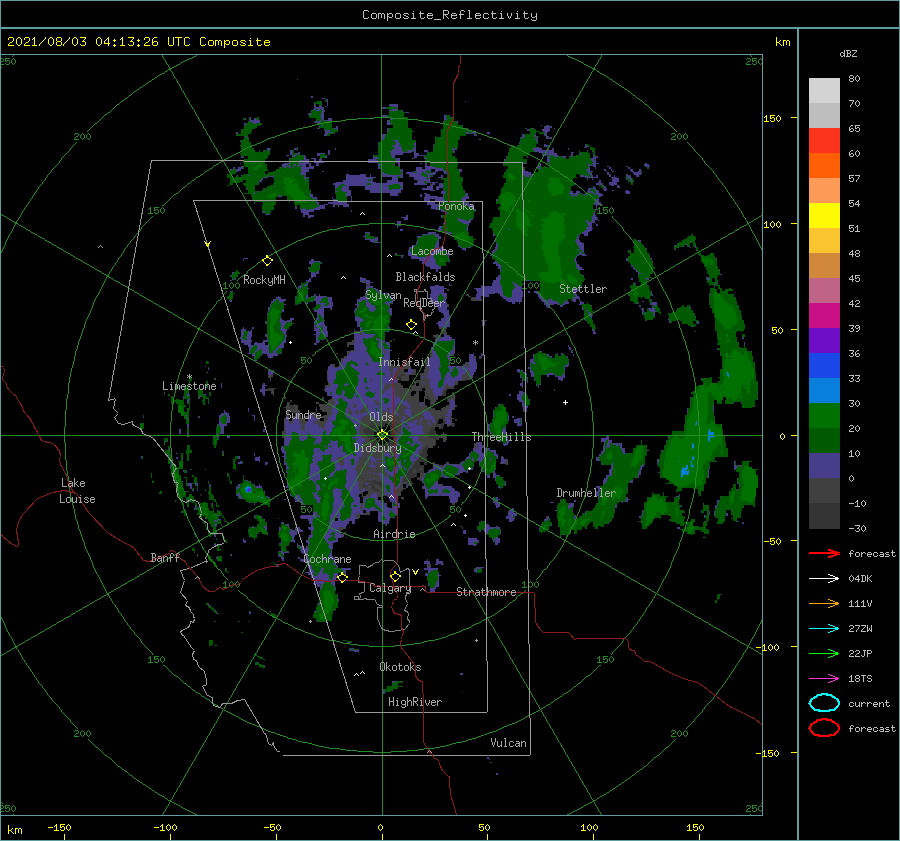Click the Stettler town label
The image size is (900, 841).
point(583,289)
